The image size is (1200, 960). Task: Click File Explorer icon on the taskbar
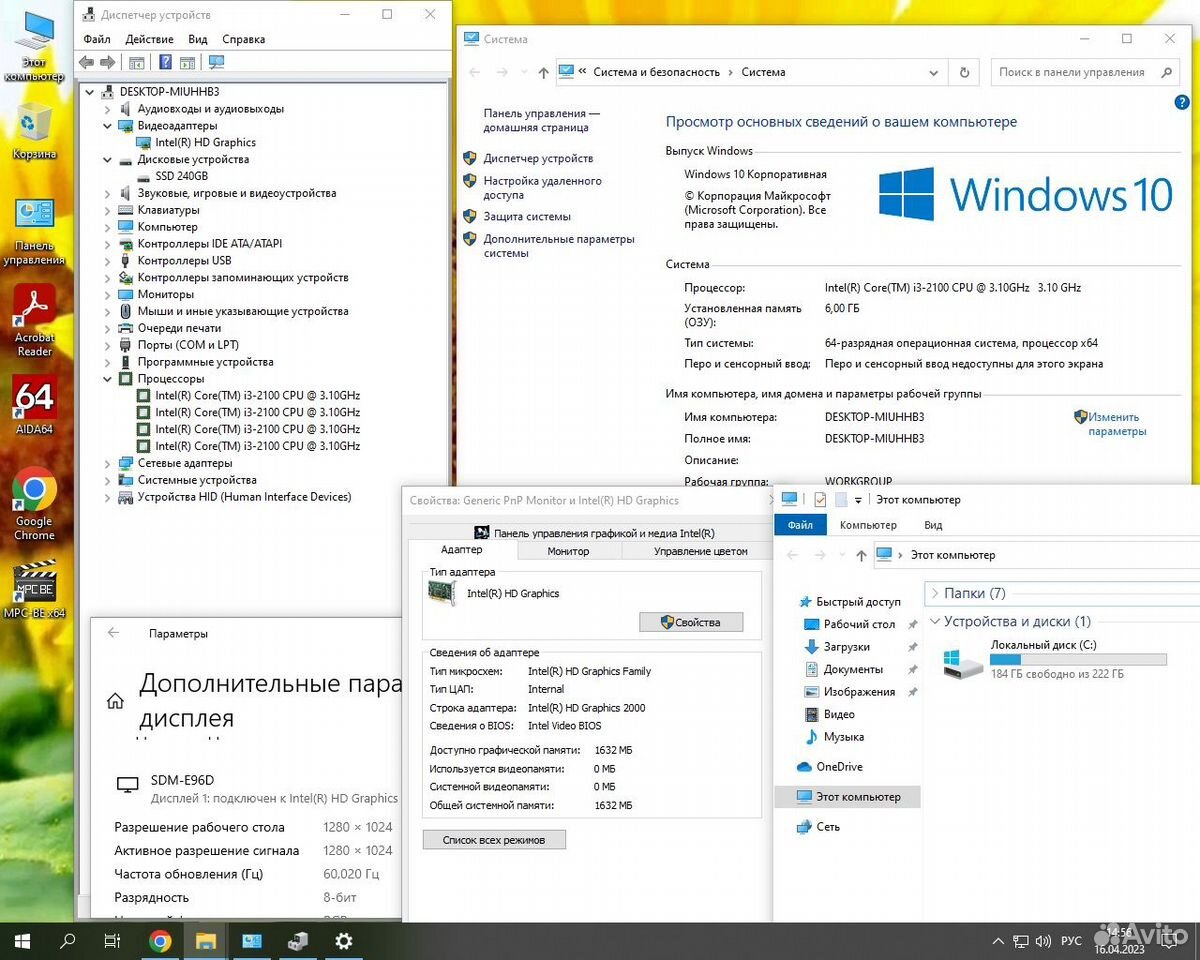(x=206, y=941)
